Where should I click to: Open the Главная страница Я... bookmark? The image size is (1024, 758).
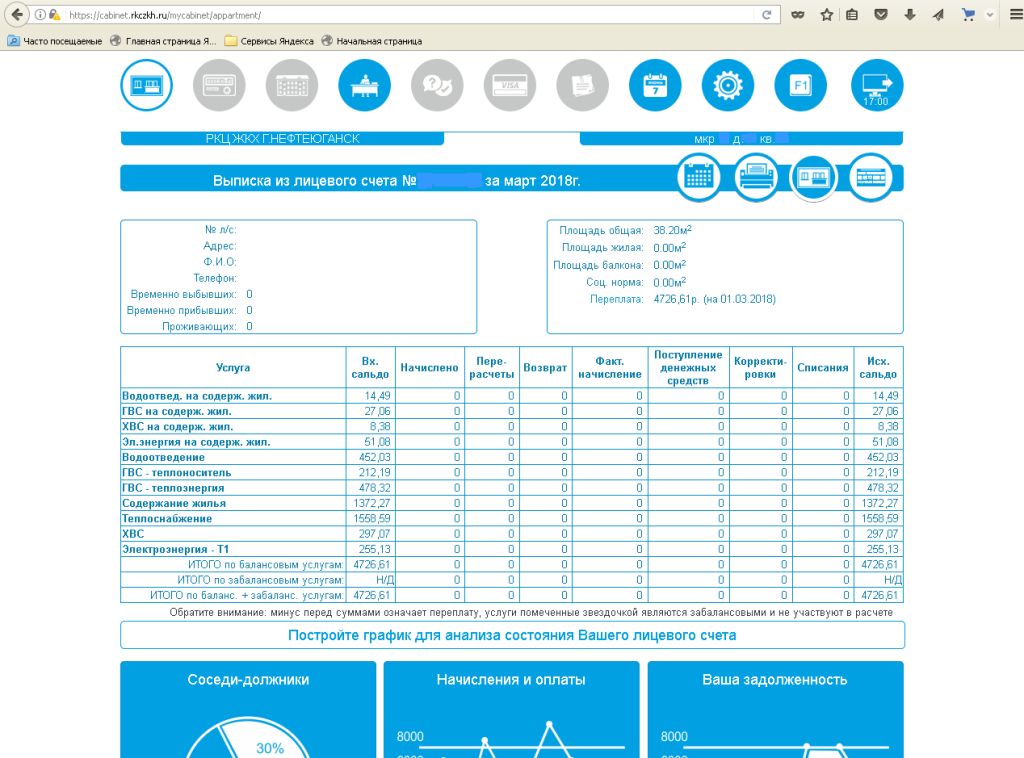coord(163,41)
